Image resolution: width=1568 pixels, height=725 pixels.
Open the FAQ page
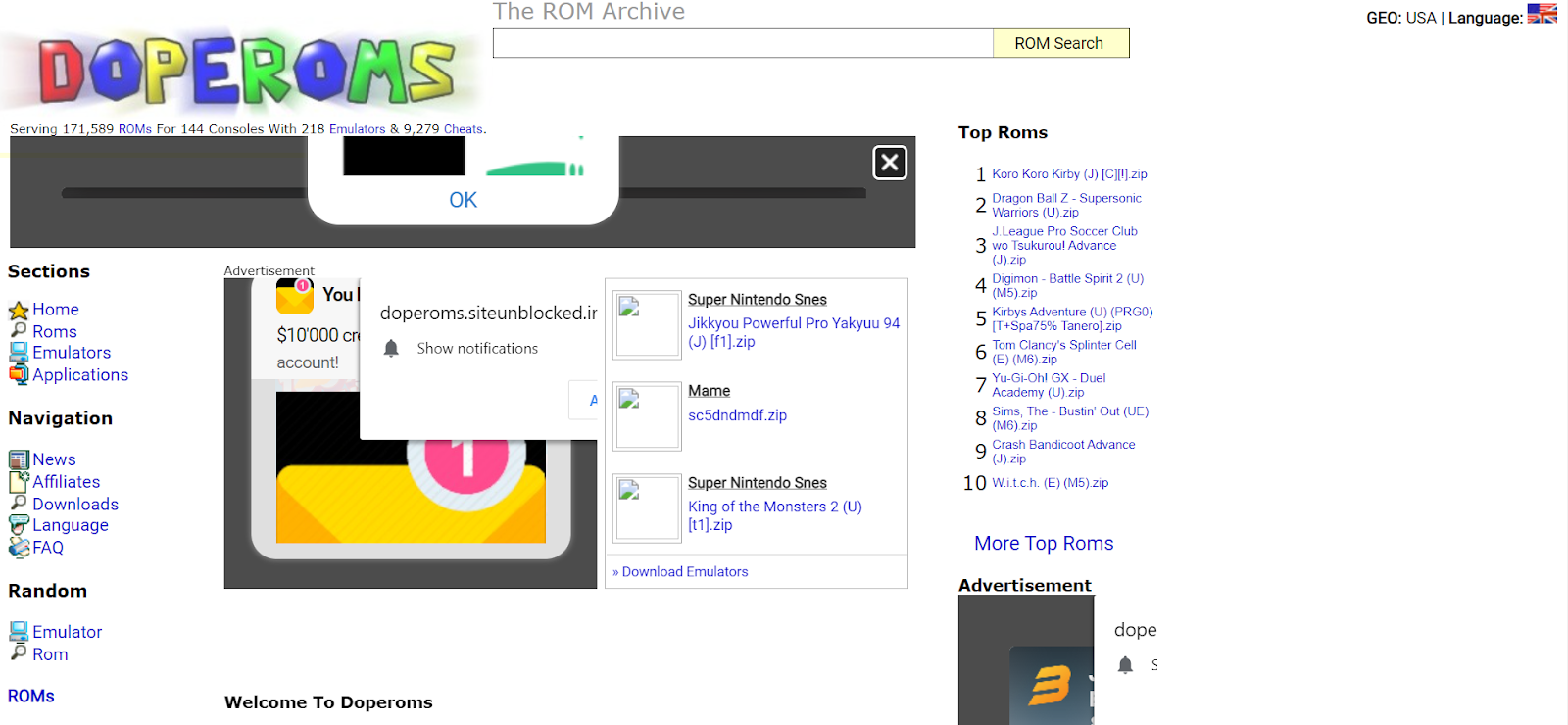48,548
